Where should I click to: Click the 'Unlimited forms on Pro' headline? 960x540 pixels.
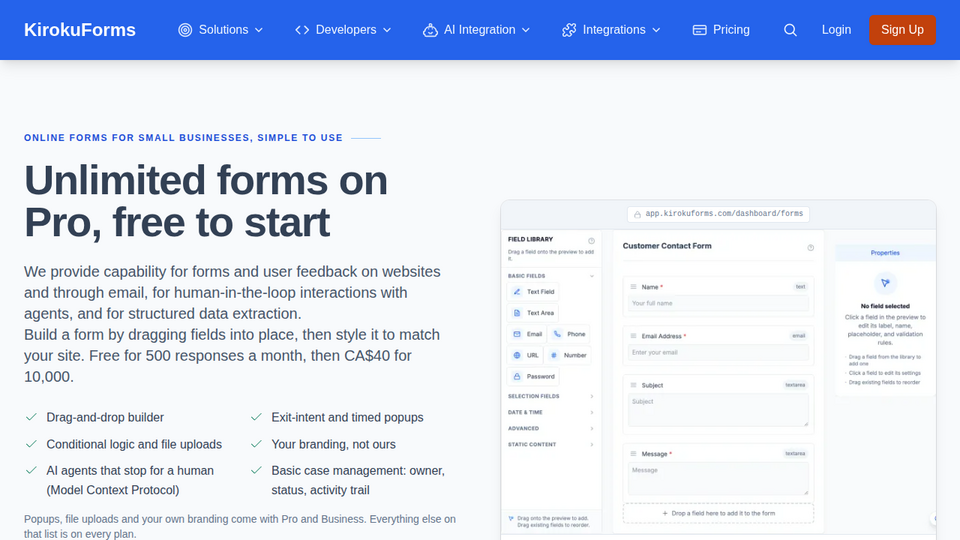[x=206, y=201]
